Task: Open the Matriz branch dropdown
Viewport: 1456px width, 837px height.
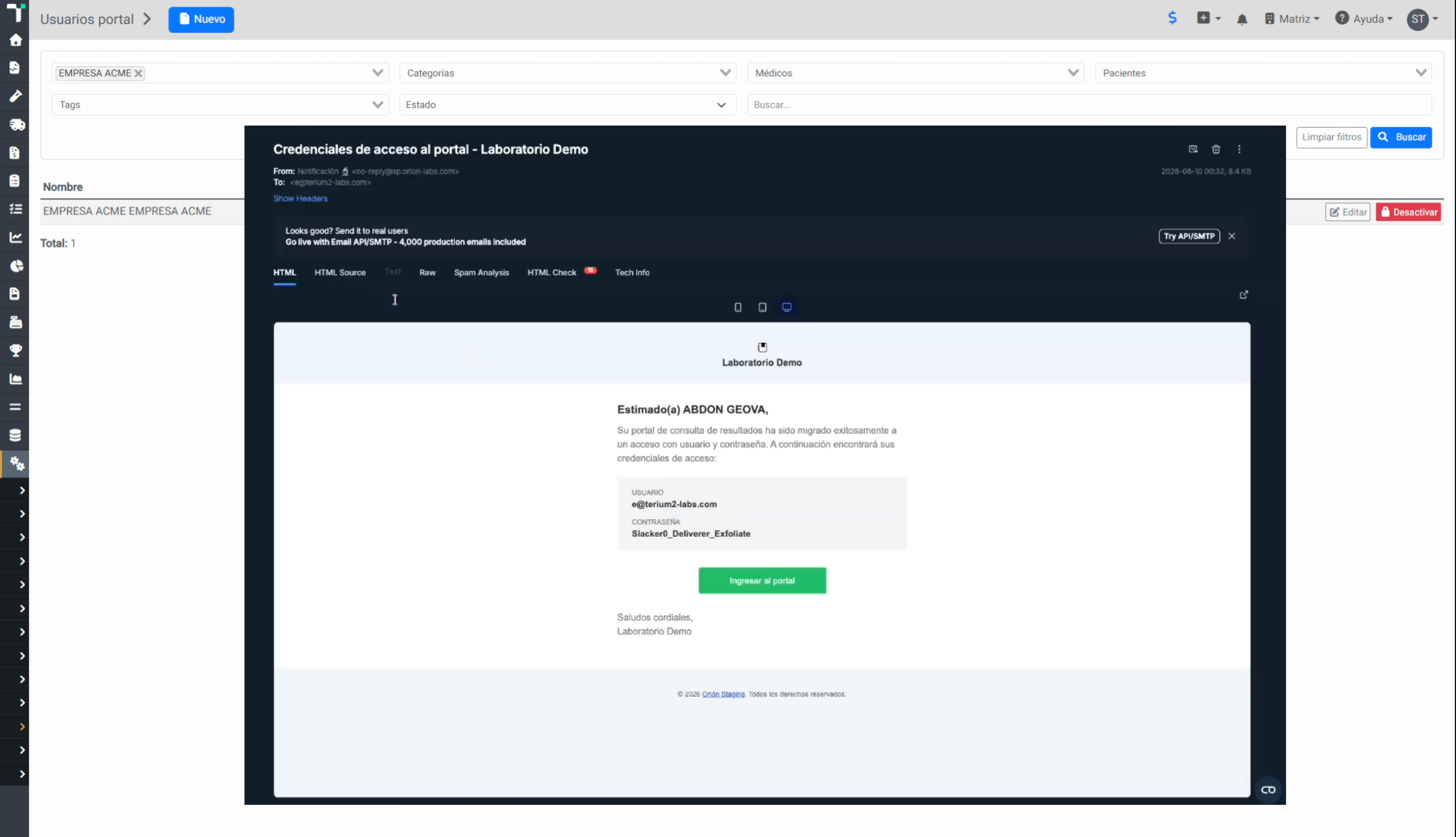Action: coord(1292,19)
